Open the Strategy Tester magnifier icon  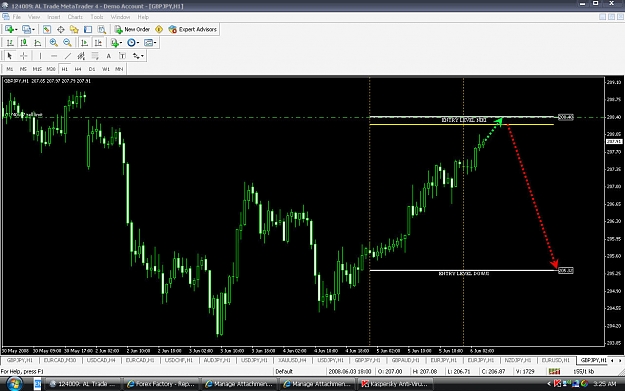[x=102, y=29]
